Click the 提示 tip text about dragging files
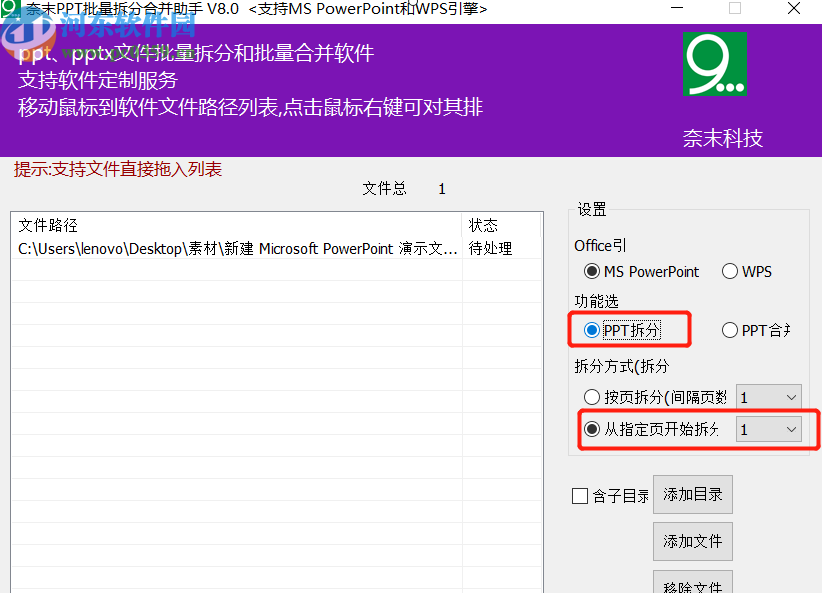The image size is (822, 593). click(114, 168)
